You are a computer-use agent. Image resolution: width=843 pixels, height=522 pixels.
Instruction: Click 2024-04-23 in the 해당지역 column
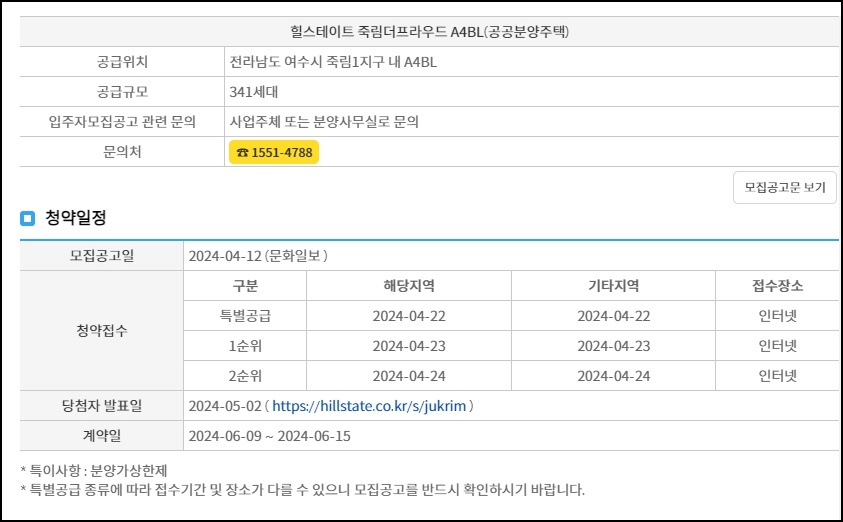[409, 346]
